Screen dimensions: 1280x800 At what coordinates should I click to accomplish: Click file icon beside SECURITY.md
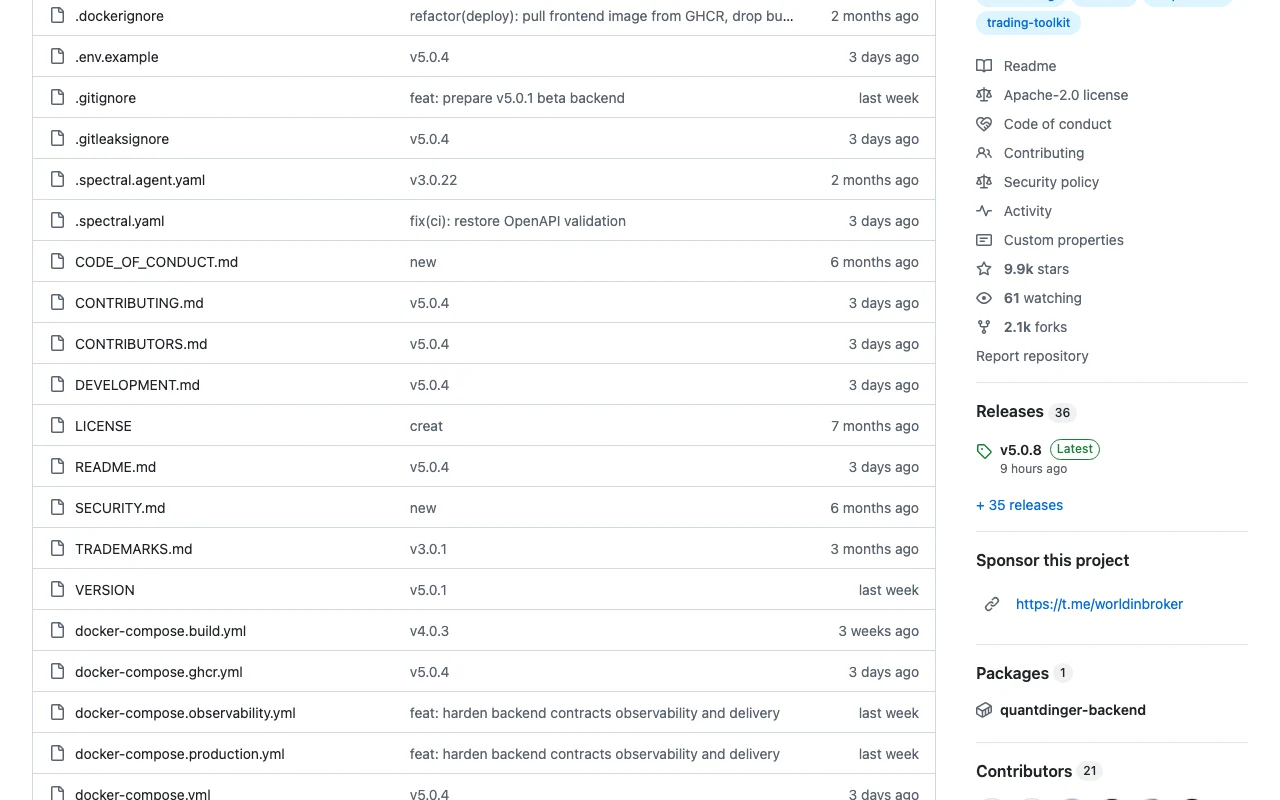57,508
